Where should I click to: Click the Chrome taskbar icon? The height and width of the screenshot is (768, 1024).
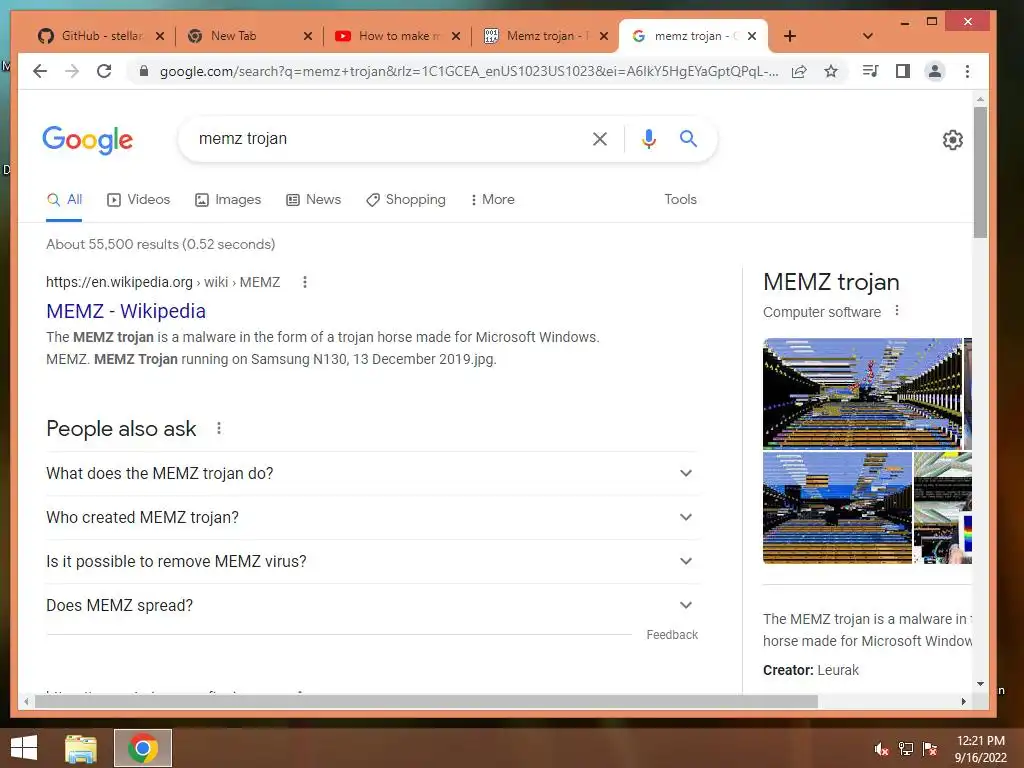[143, 748]
